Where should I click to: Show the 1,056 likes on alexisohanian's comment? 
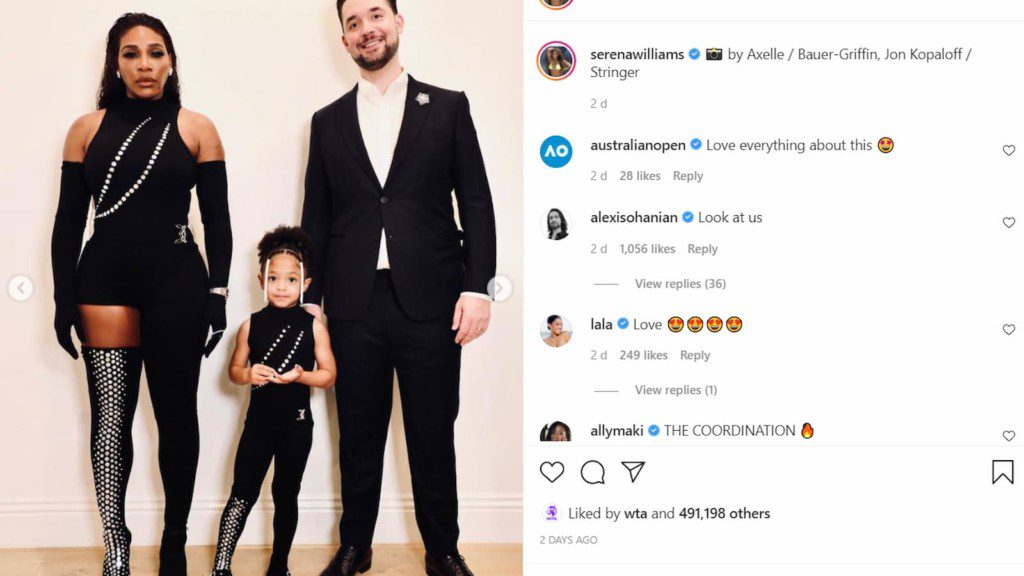click(647, 249)
